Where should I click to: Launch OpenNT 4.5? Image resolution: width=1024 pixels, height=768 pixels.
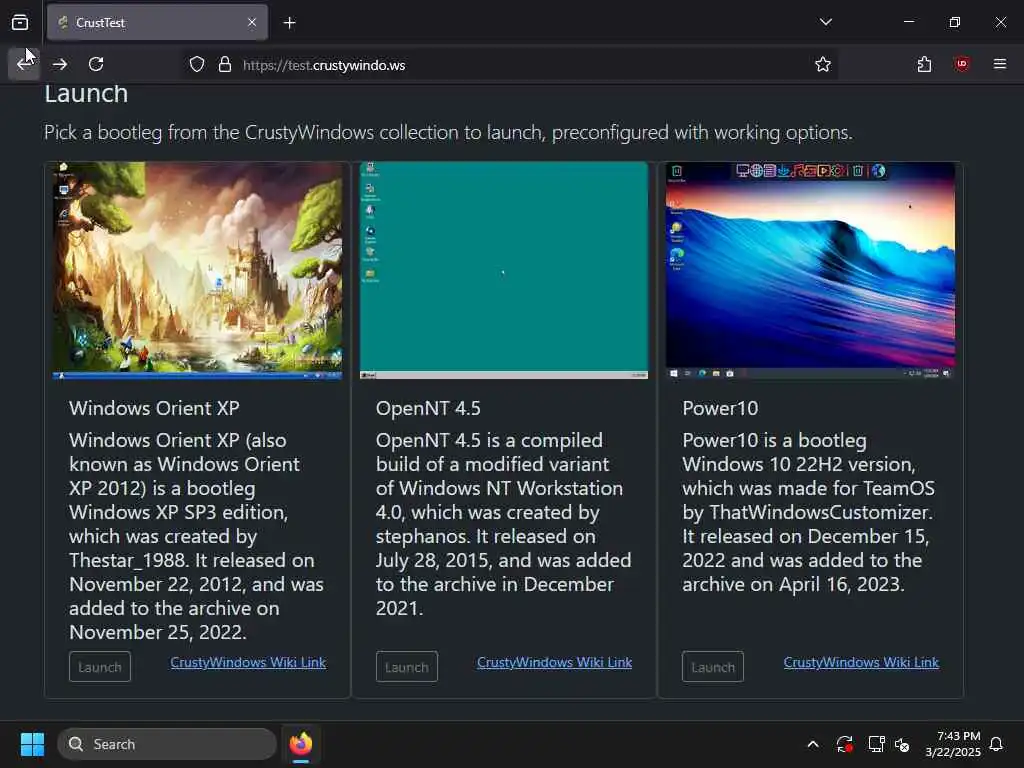coord(407,667)
